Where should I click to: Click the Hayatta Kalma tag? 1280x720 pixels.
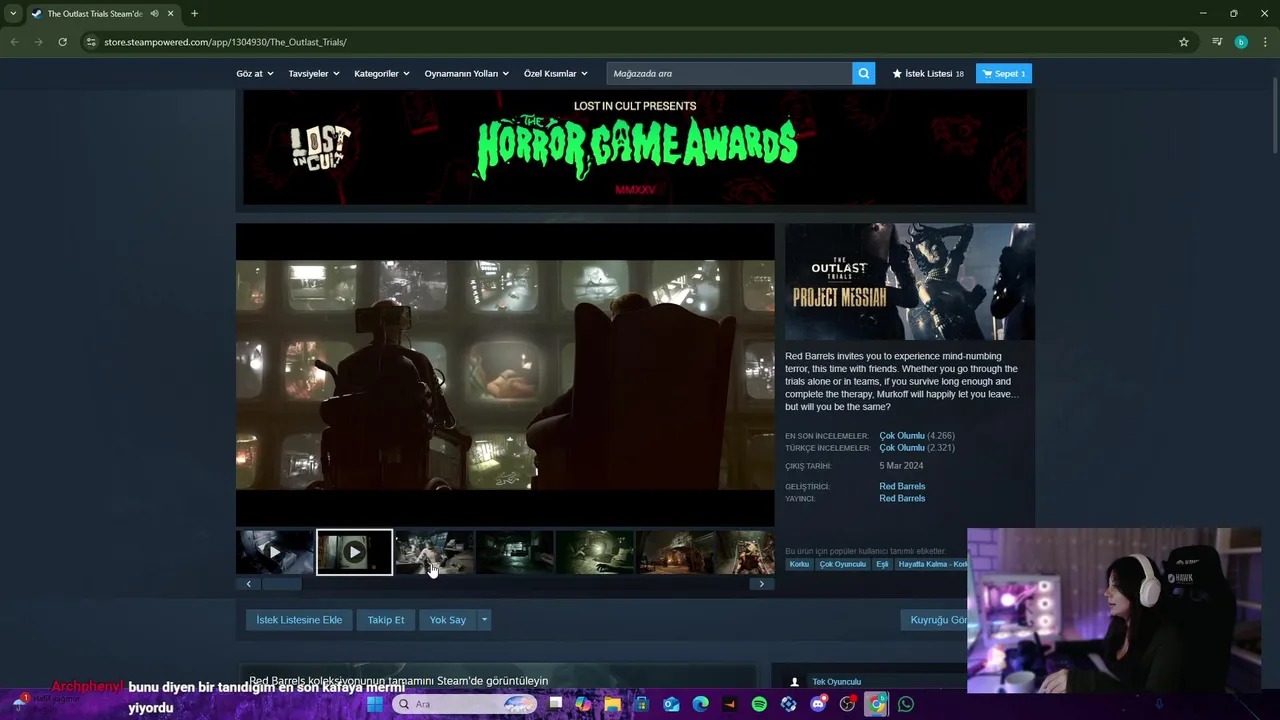[x=932, y=564]
